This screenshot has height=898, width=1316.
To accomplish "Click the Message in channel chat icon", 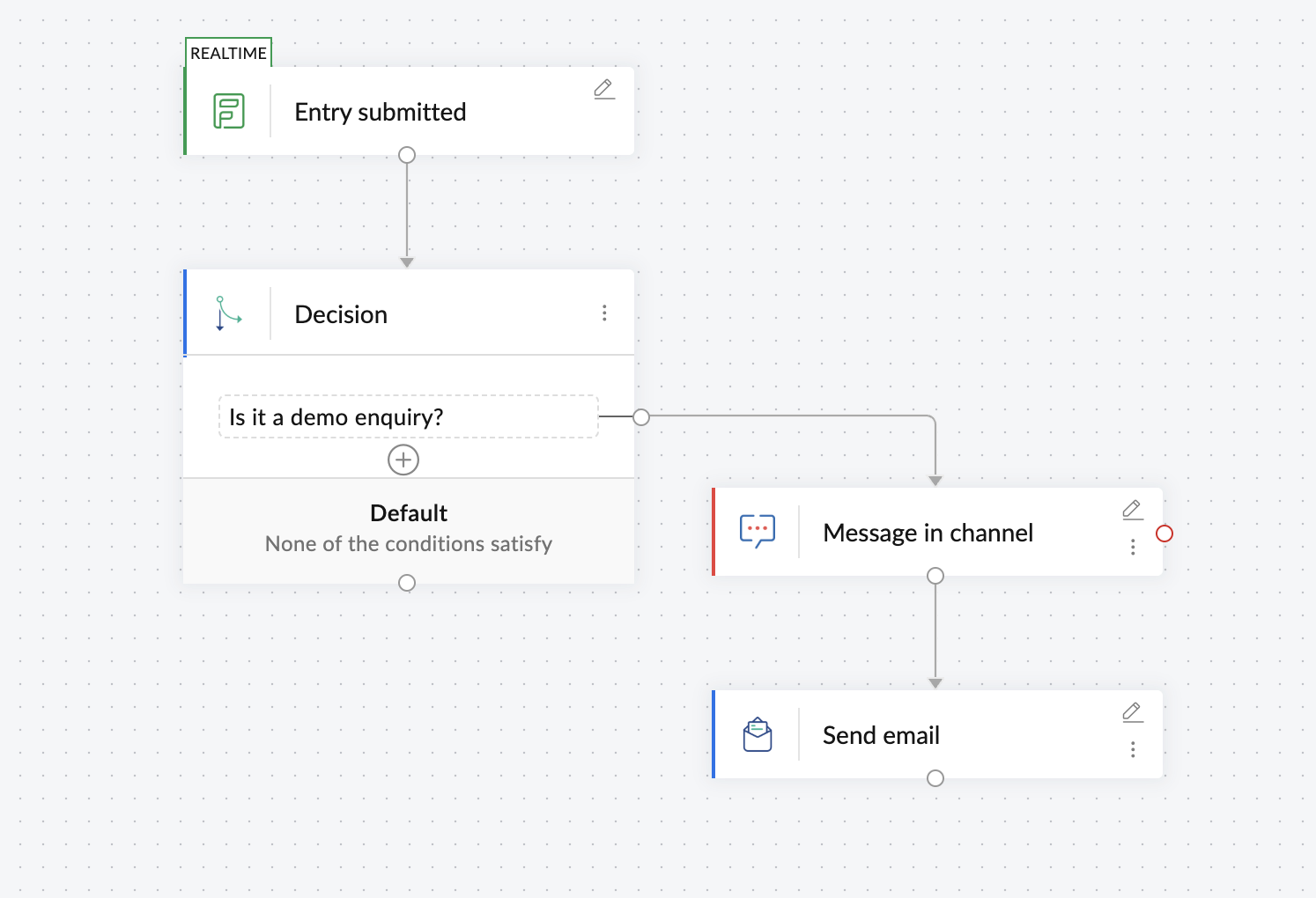I will coord(758,532).
